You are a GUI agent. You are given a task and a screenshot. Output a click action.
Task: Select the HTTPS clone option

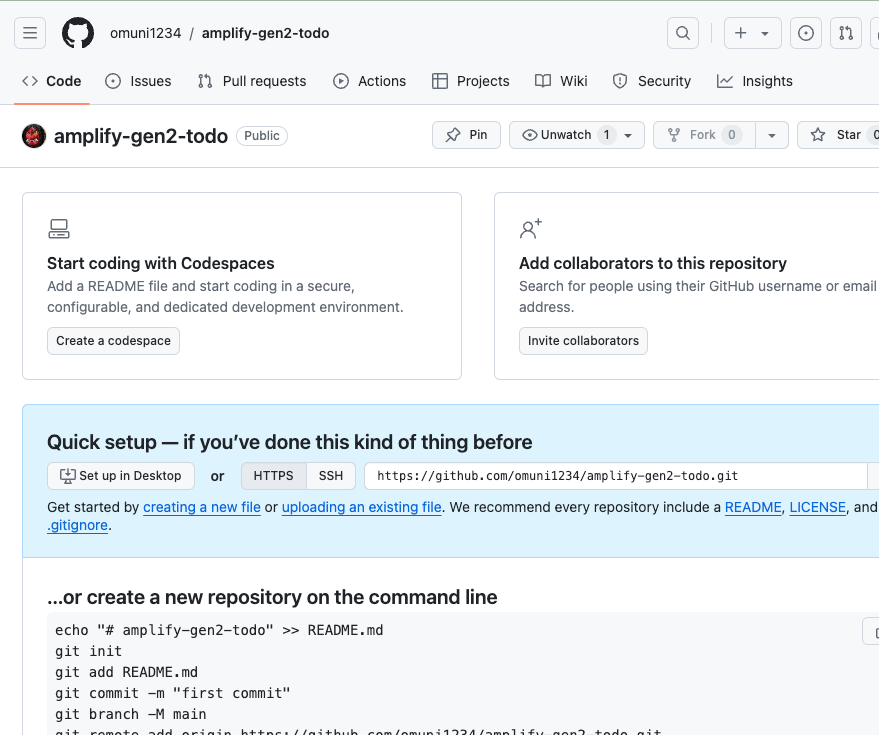pyautogui.click(x=274, y=476)
